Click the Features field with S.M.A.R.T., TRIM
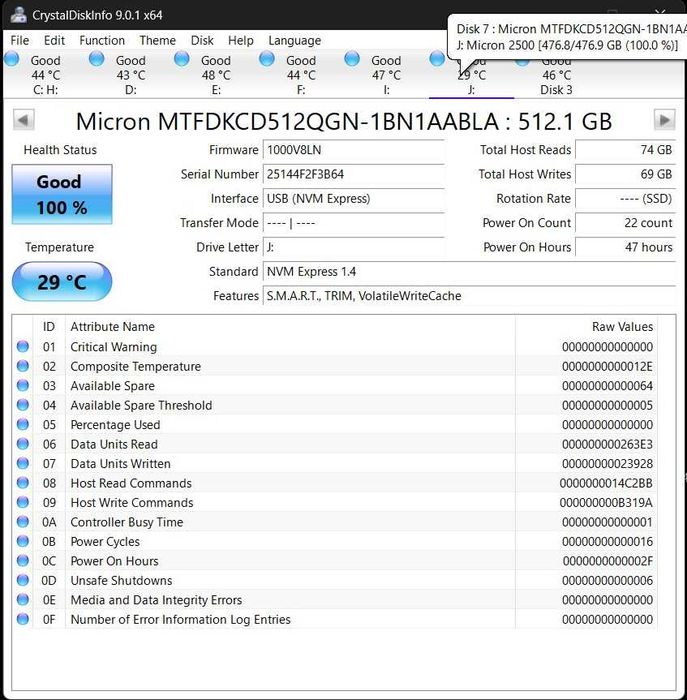This screenshot has height=700, width=687. click(469, 296)
